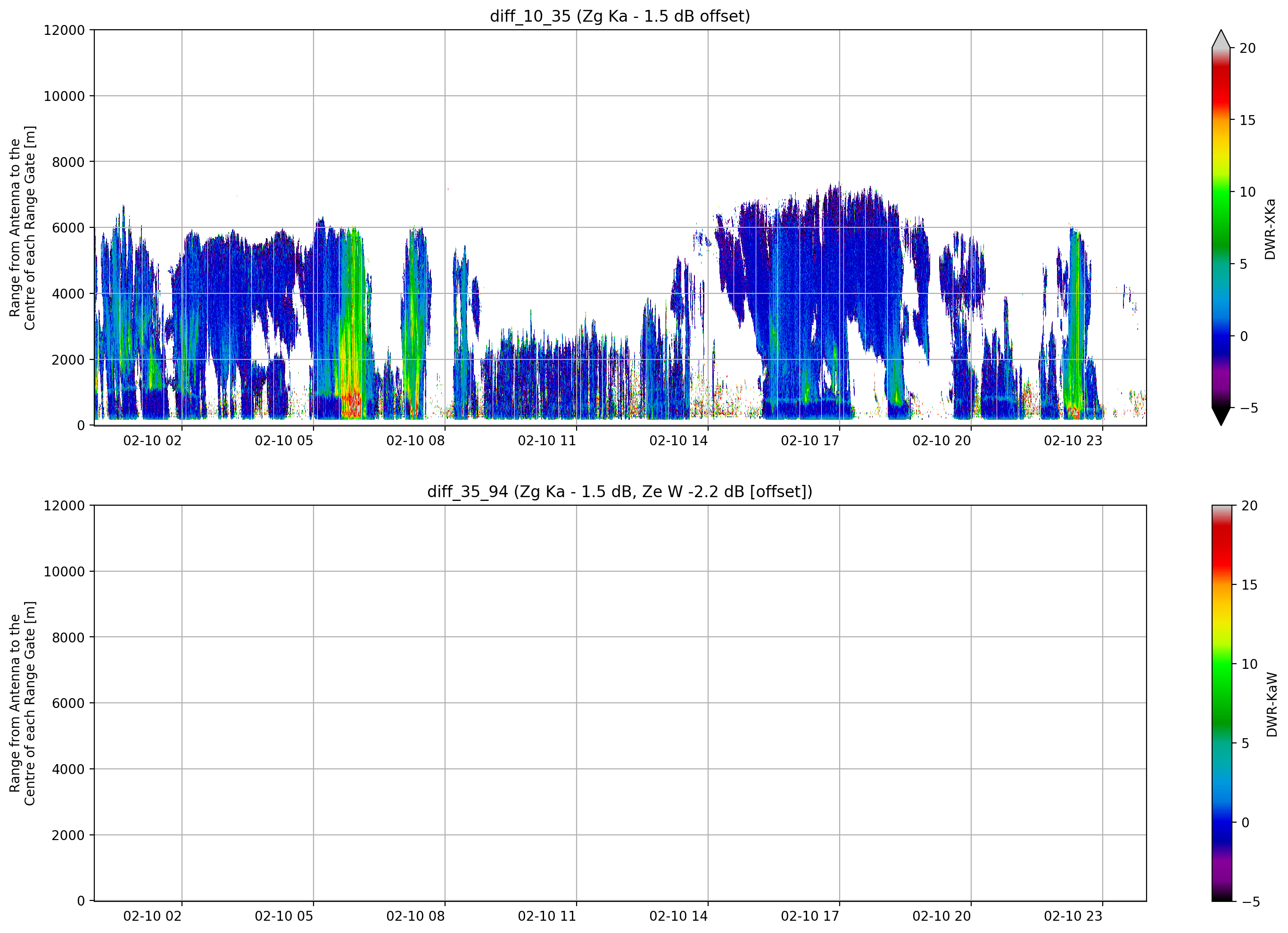Click the black downward arrow below DWR-XKa colorbar
The width and height of the screenshot is (1288, 933).
click(x=1221, y=417)
